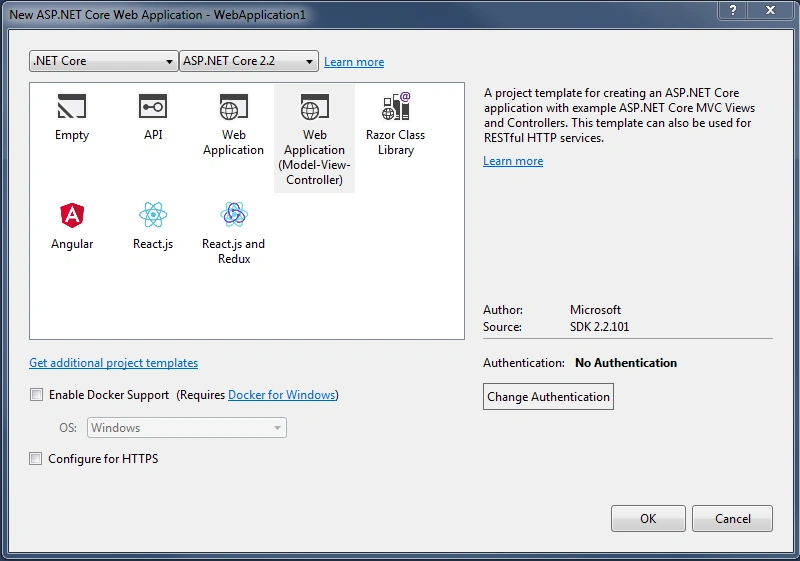Select the Angular template icon
Screen dimensions: 800x561
tap(72, 215)
